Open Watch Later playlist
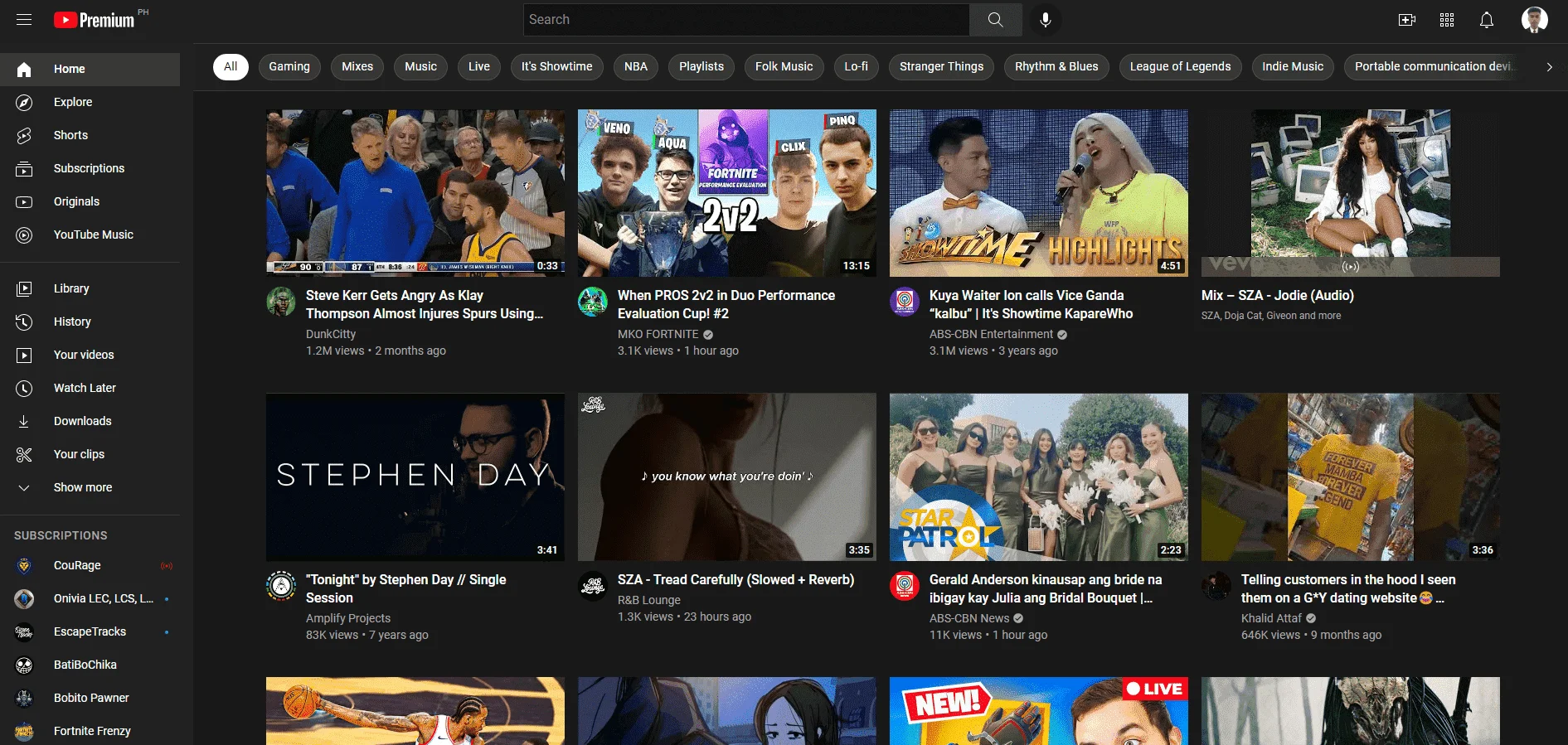 click(90, 389)
